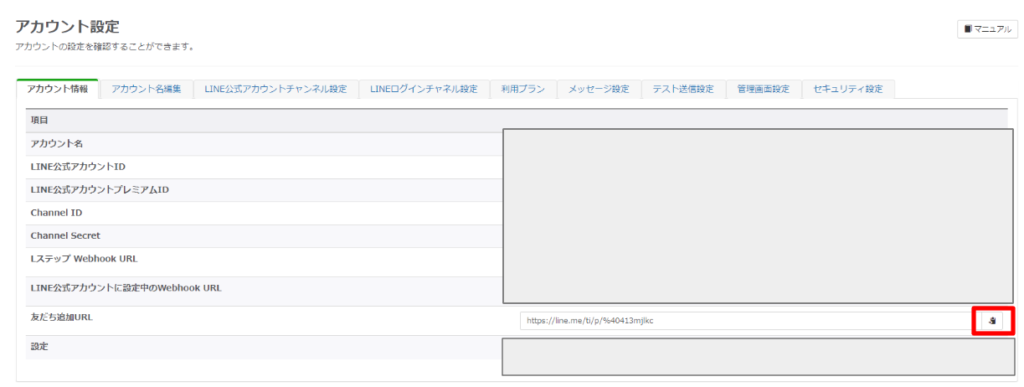Screen dimensions: 1024x387
Task: Click the 設定 row label
Action: pos(39,346)
